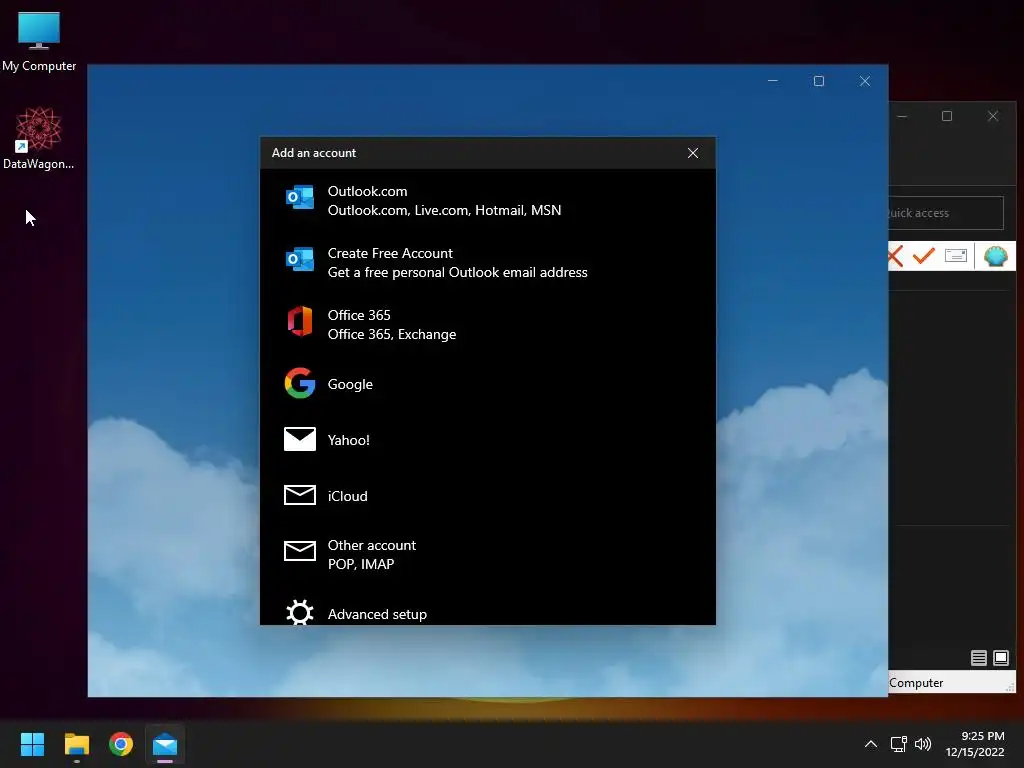
Task: Open File Explorer from taskbar
Action: tap(76, 744)
